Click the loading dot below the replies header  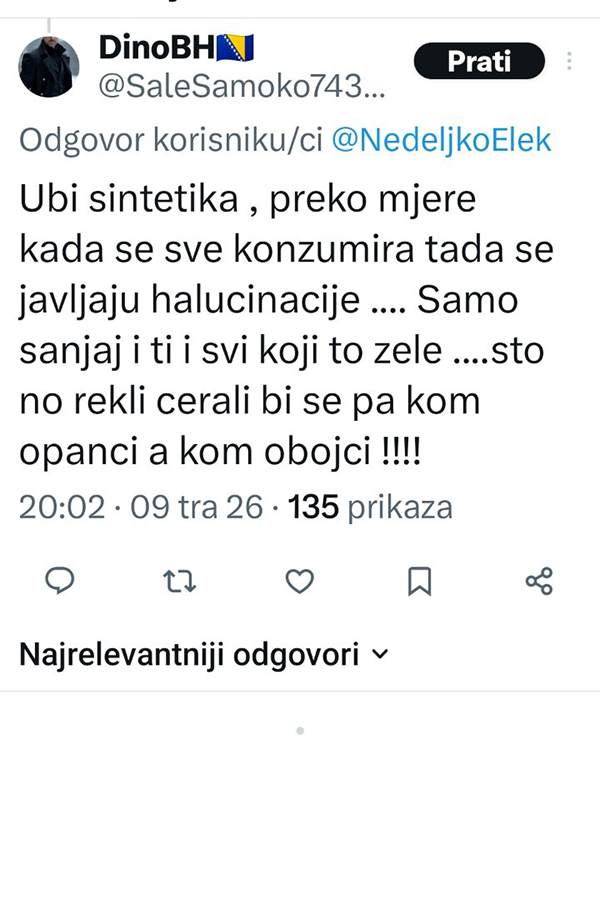click(300, 732)
